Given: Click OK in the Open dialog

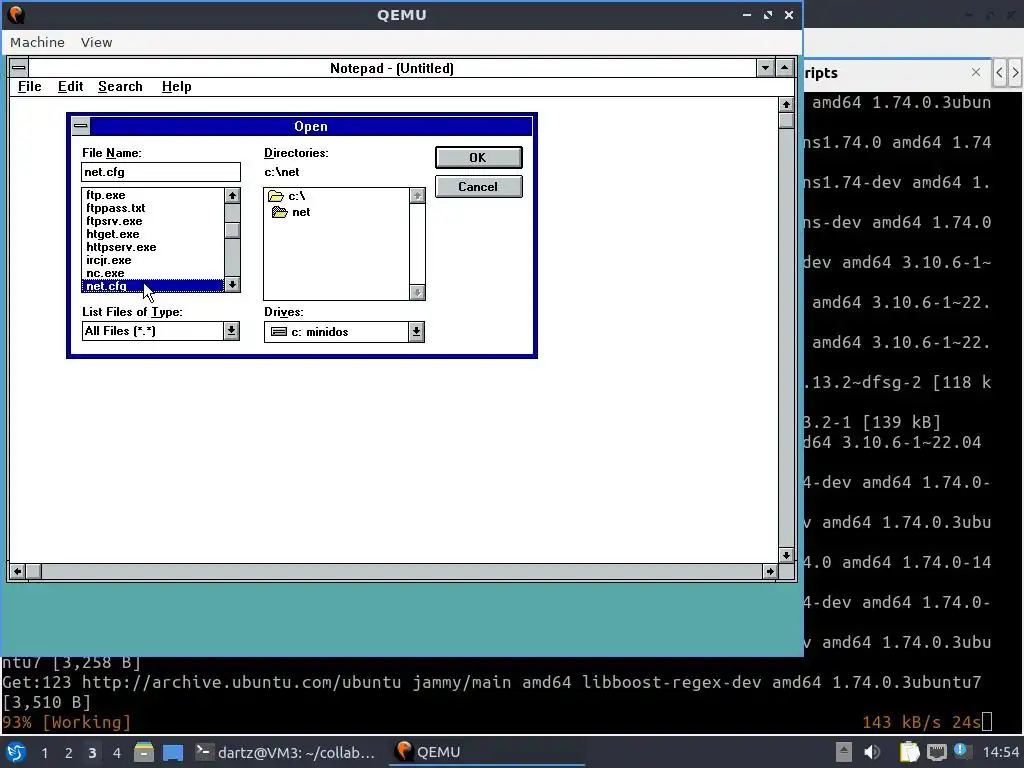Looking at the screenshot, I should [478, 157].
